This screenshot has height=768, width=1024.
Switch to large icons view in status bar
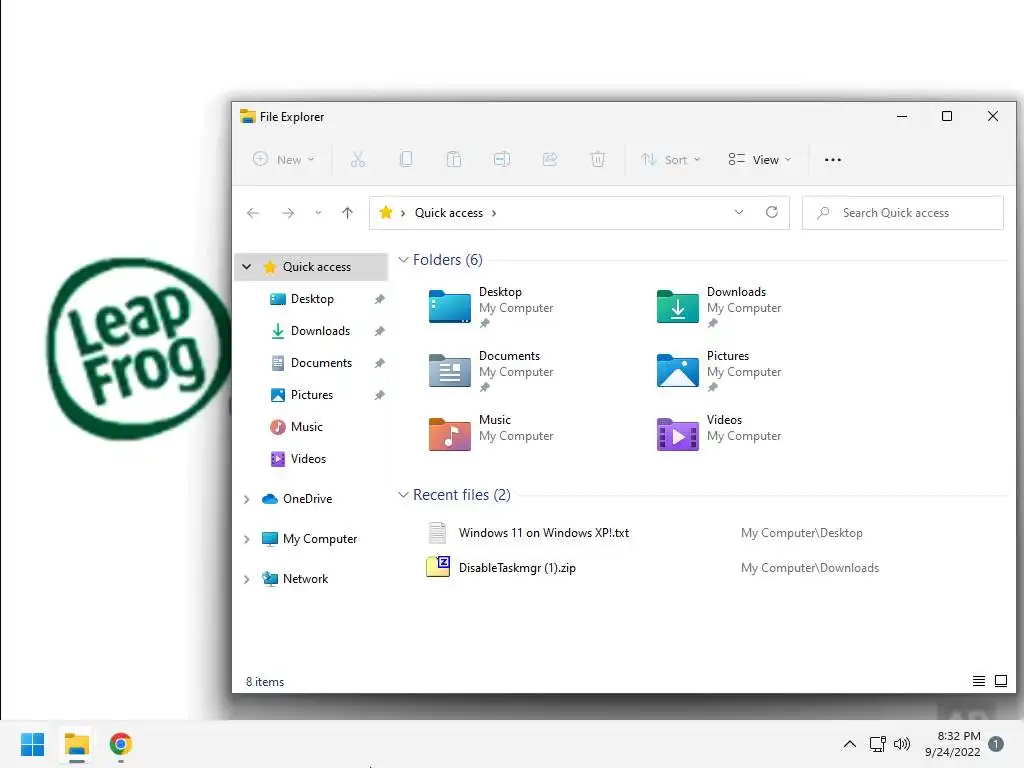pyautogui.click(x=1000, y=681)
